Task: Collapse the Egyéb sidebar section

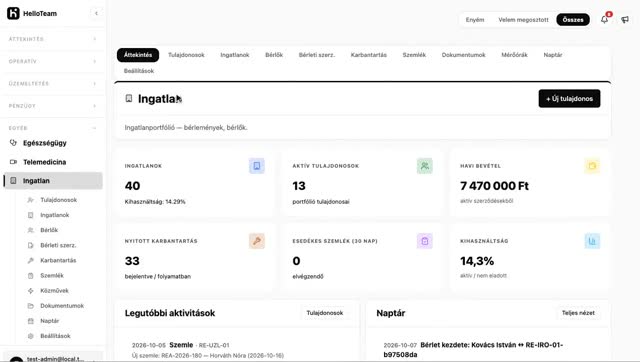Action: coord(52,128)
